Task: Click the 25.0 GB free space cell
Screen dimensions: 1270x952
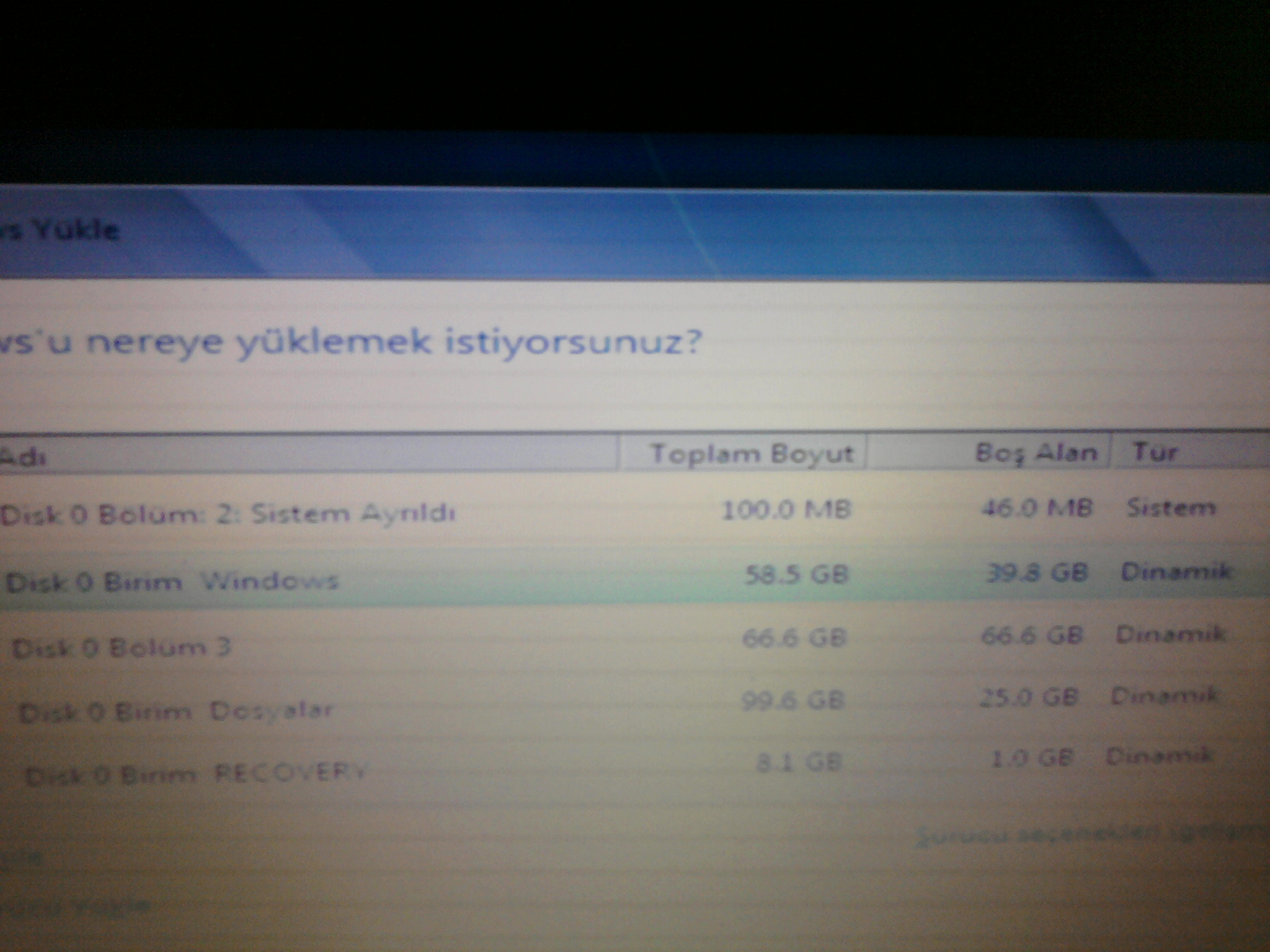Action: coord(1028,698)
